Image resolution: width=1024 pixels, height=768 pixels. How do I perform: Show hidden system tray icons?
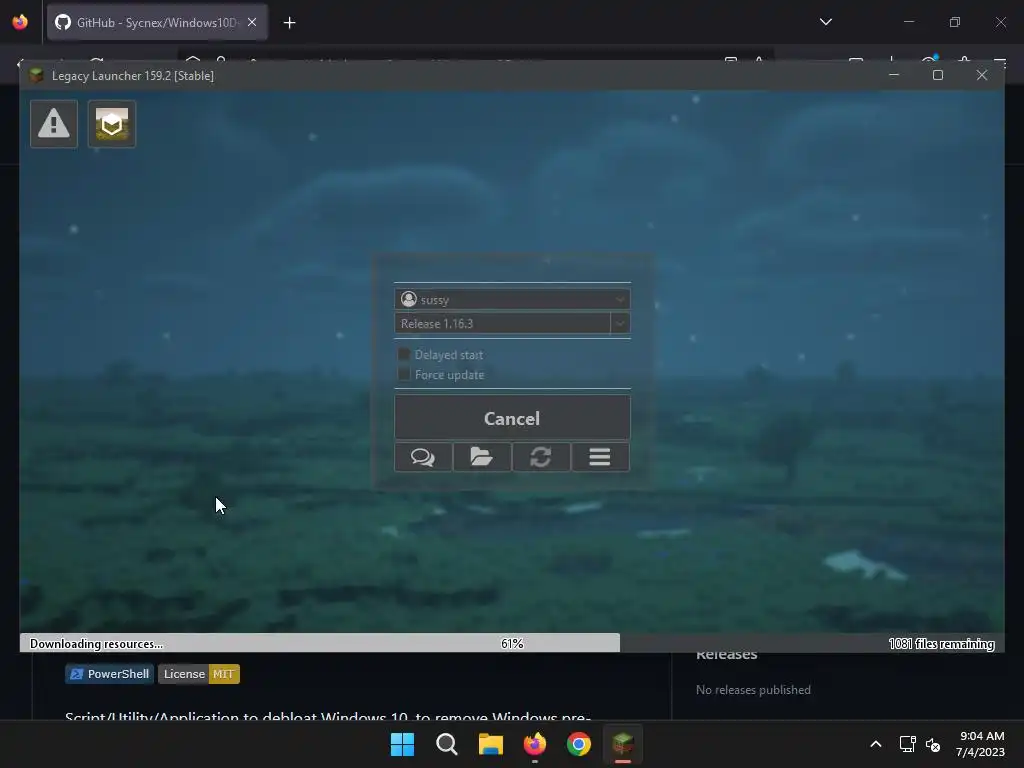(876, 744)
